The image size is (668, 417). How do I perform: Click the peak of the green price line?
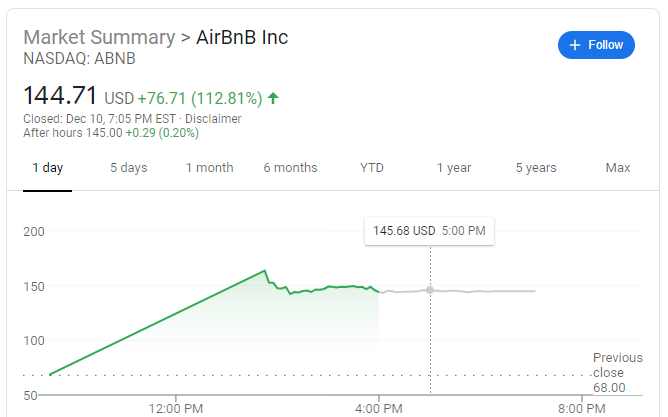264,270
